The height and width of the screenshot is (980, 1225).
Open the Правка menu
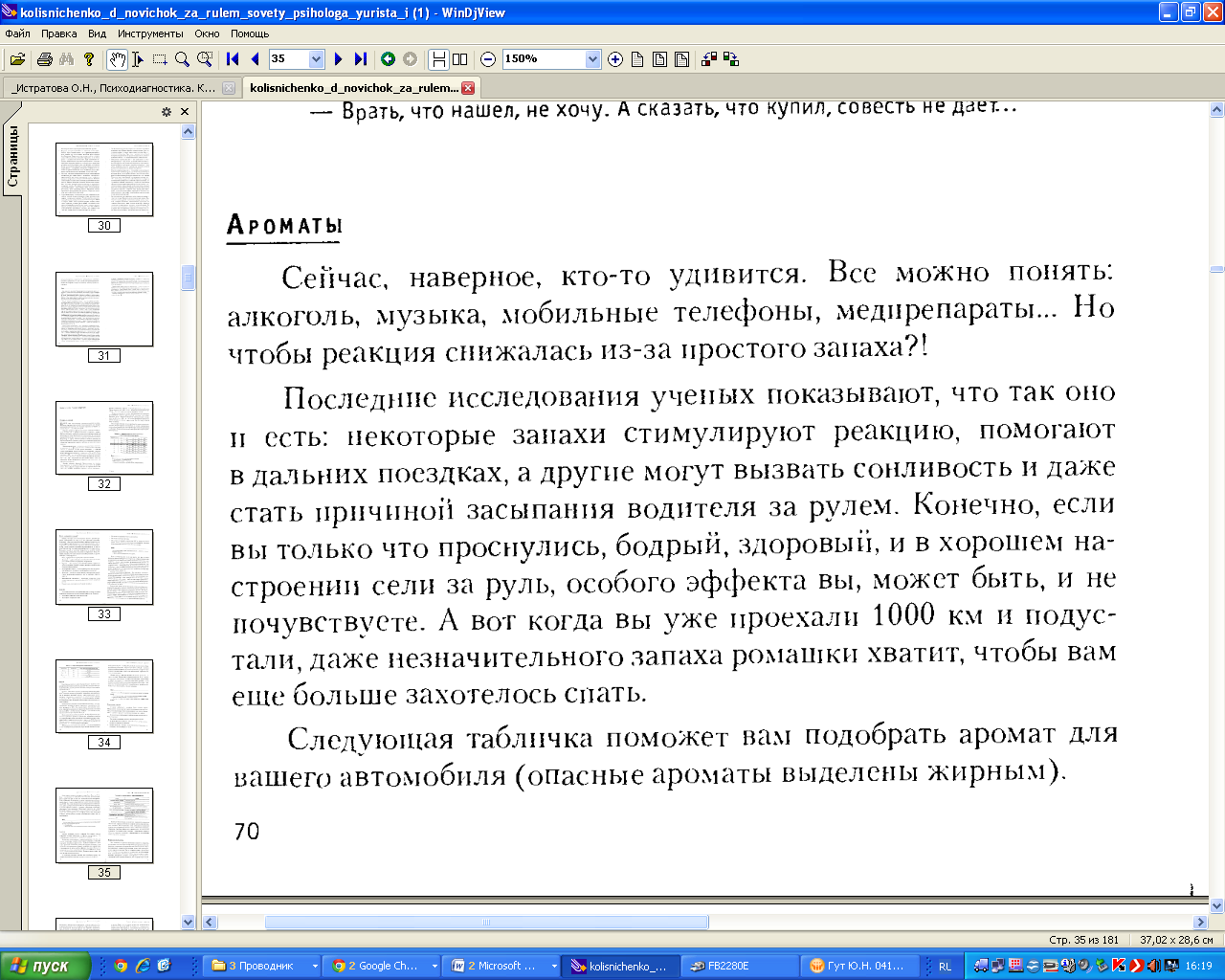pyautogui.click(x=59, y=33)
